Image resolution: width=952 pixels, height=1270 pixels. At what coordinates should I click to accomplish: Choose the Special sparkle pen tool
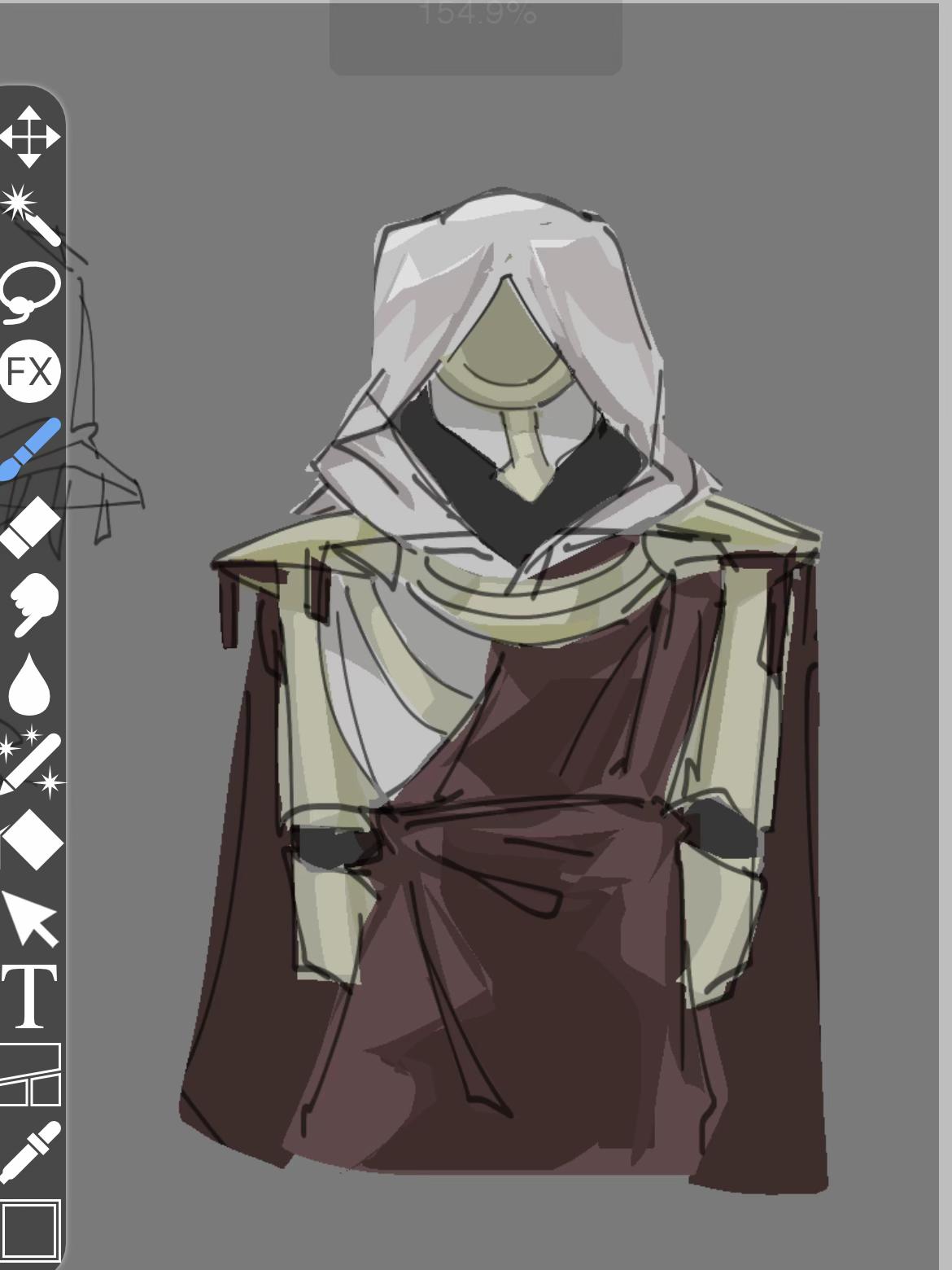31,762
